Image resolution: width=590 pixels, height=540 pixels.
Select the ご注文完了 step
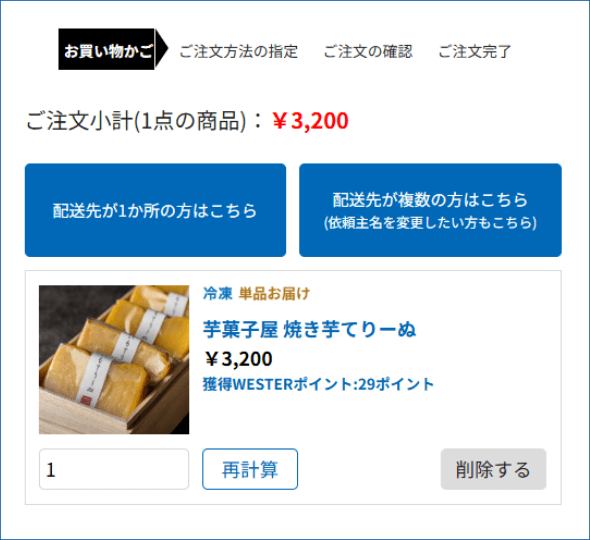click(474, 52)
